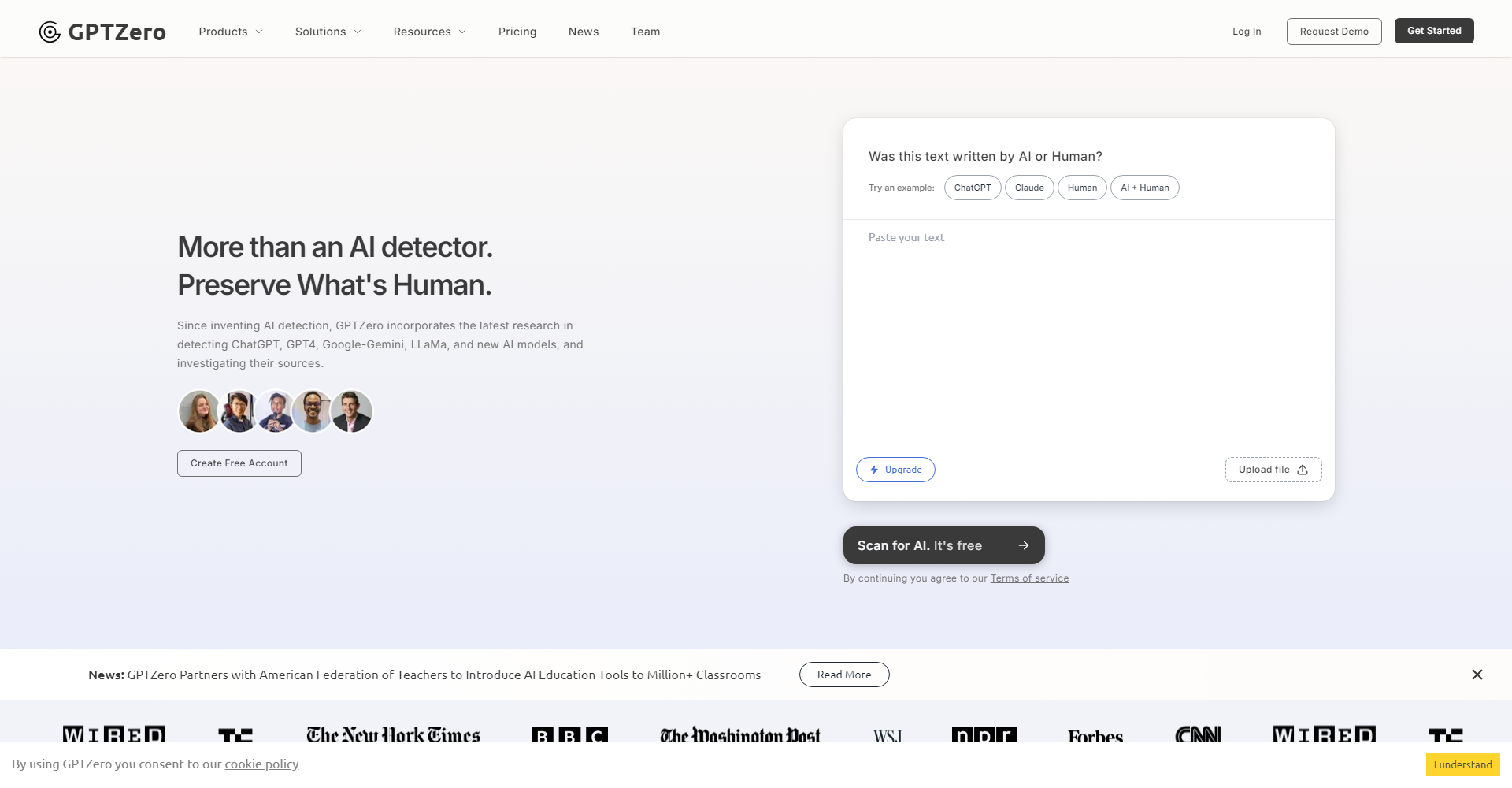
Task: Click the upload arrow icon on Upload file
Action: pyautogui.click(x=1303, y=470)
